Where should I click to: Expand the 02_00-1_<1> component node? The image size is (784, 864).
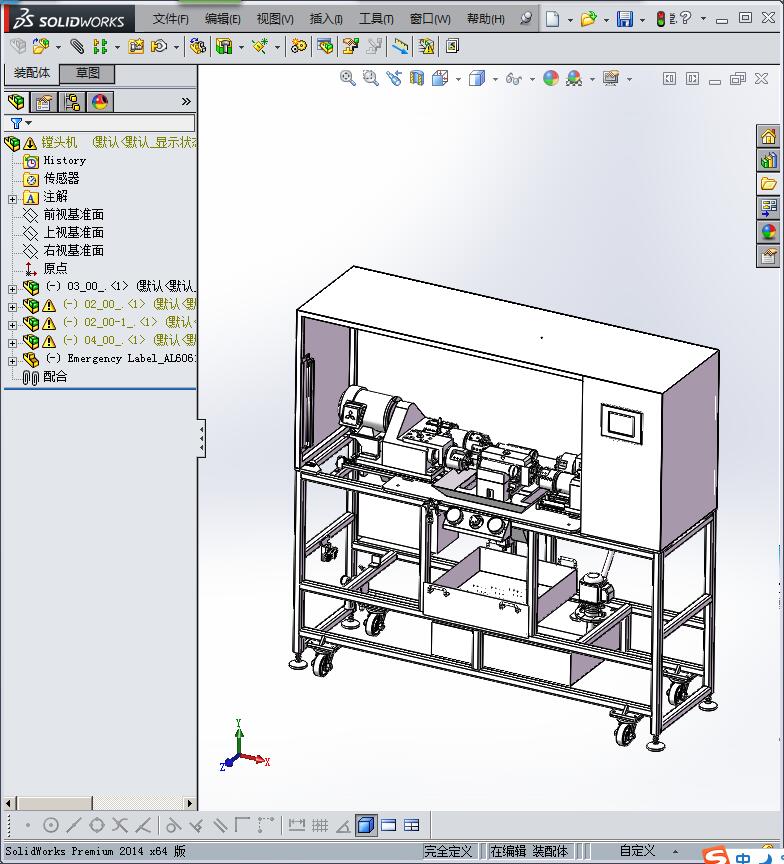(x=12, y=325)
